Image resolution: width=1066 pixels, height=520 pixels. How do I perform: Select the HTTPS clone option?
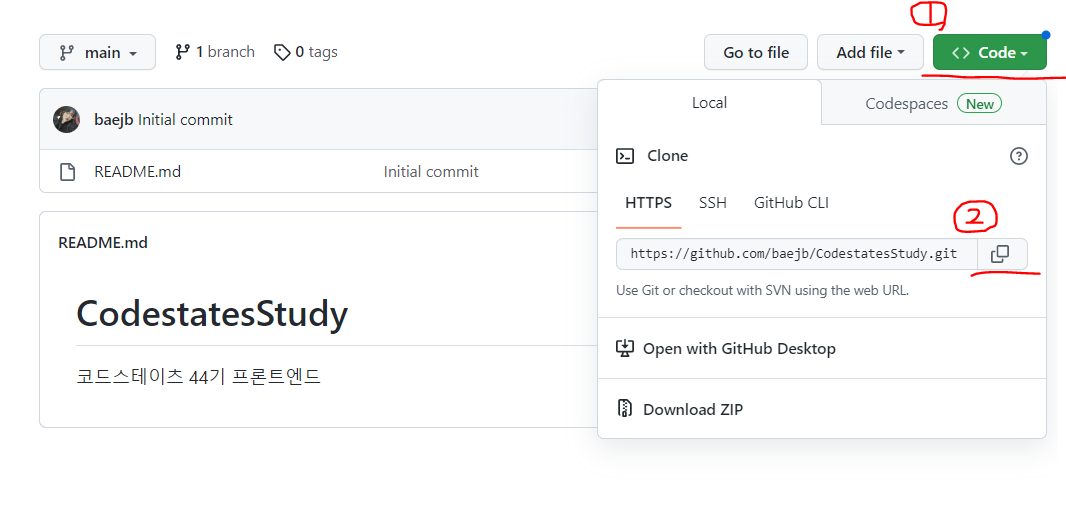[x=649, y=203]
